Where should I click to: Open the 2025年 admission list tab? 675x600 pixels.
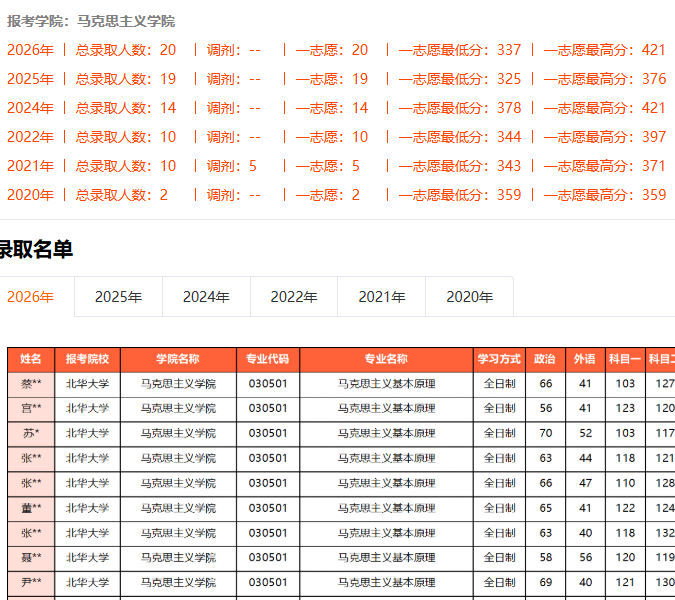click(x=118, y=297)
